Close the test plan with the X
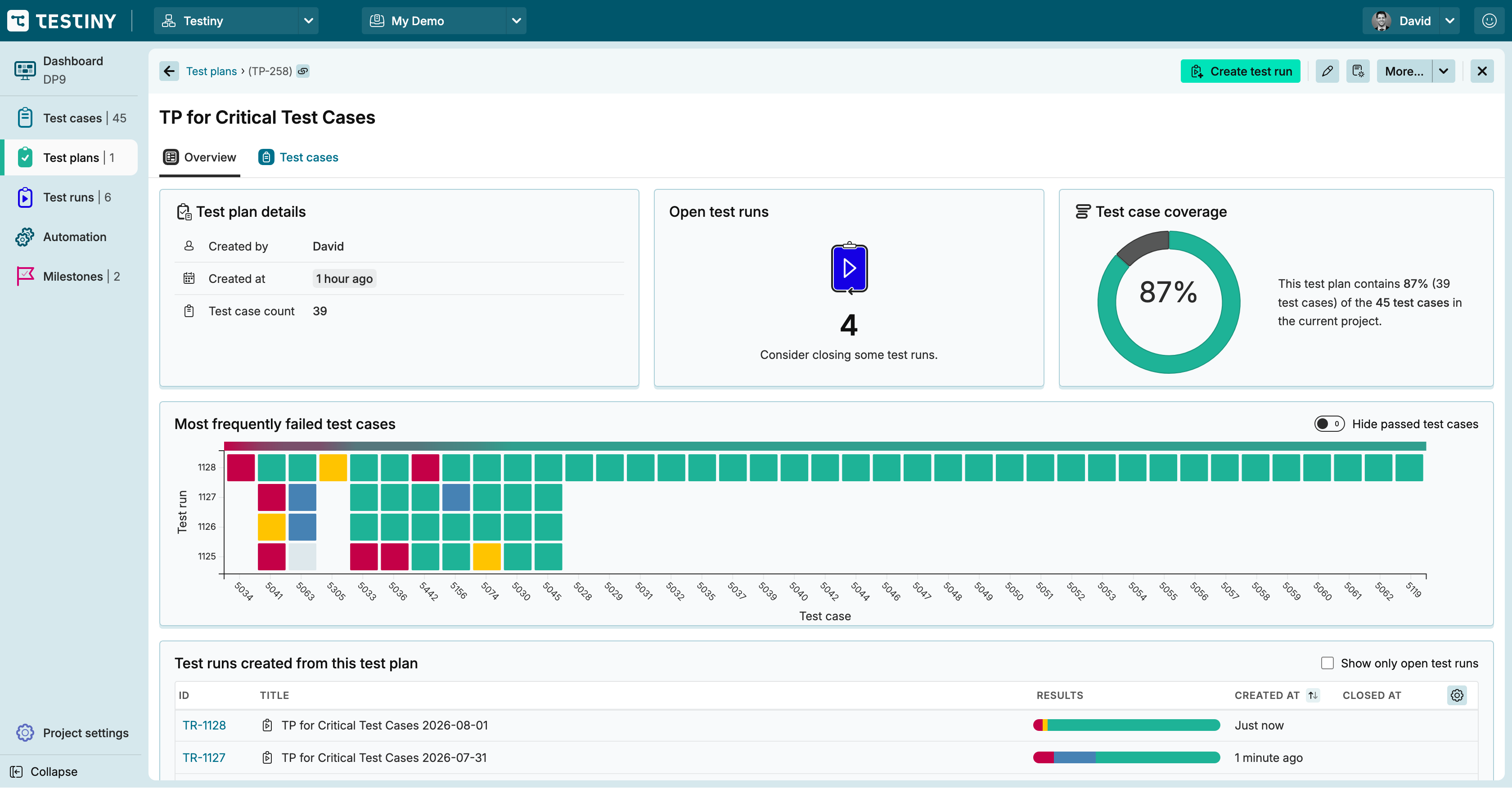Image resolution: width=1512 pixels, height=788 pixels. 1481,71
